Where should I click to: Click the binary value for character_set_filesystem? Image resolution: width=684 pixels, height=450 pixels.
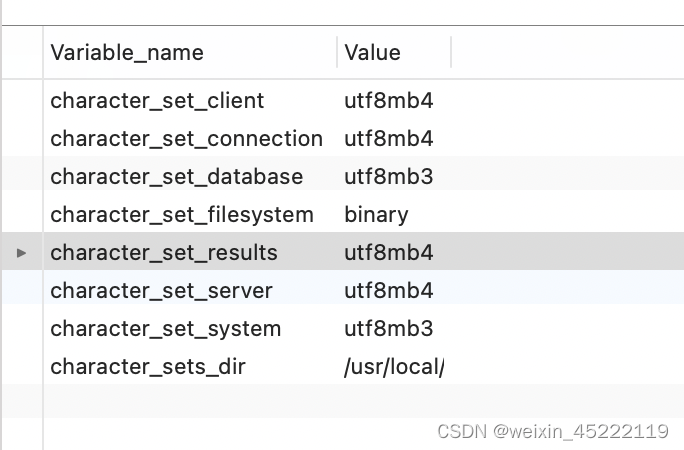pyautogui.click(x=376, y=215)
